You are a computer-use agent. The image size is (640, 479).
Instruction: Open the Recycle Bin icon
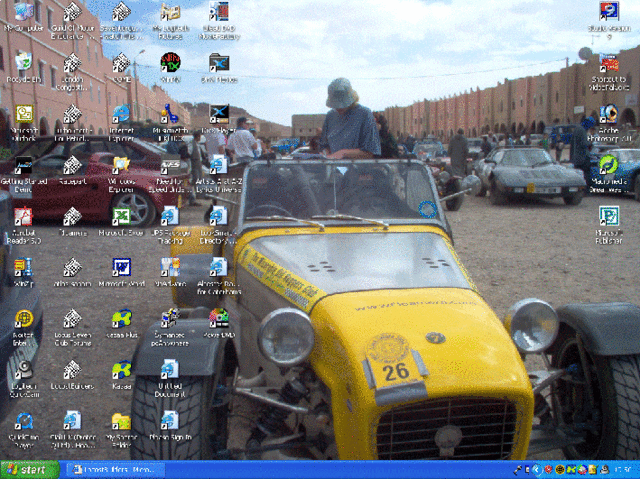tap(23, 63)
